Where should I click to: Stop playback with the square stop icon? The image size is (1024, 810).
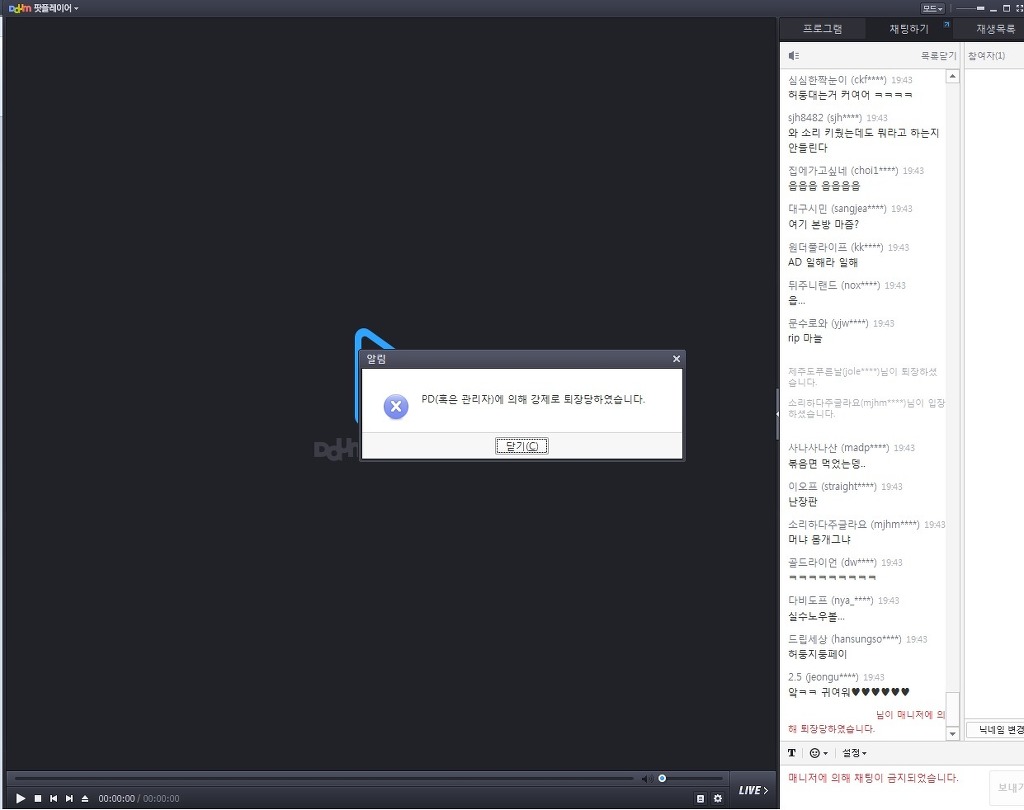(38, 798)
